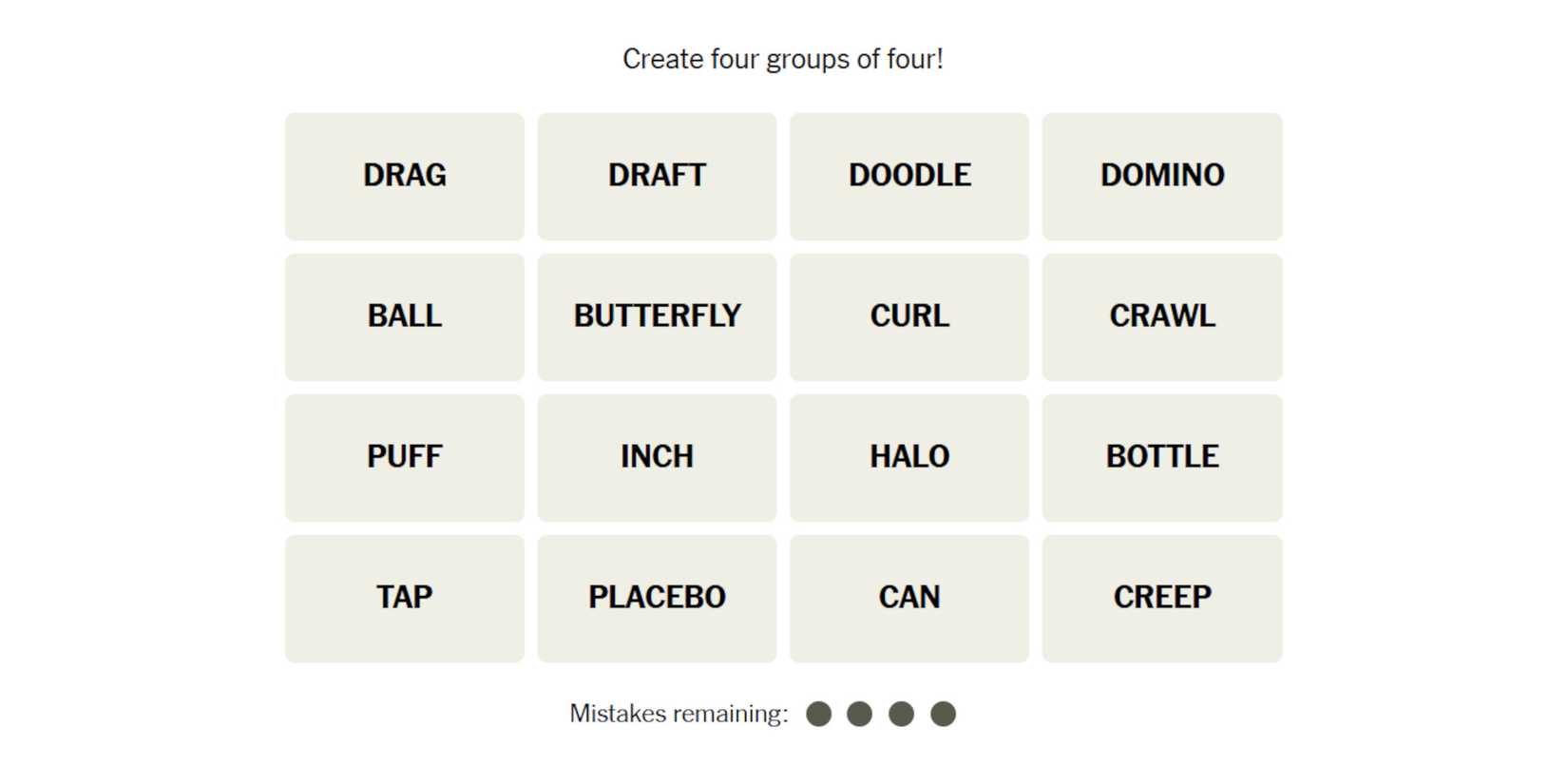Click the 'Mistakes remaining' label

tap(679, 714)
